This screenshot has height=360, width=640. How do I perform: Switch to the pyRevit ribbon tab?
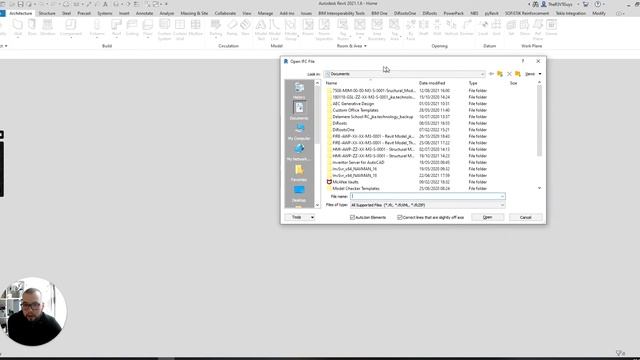[x=491, y=13]
